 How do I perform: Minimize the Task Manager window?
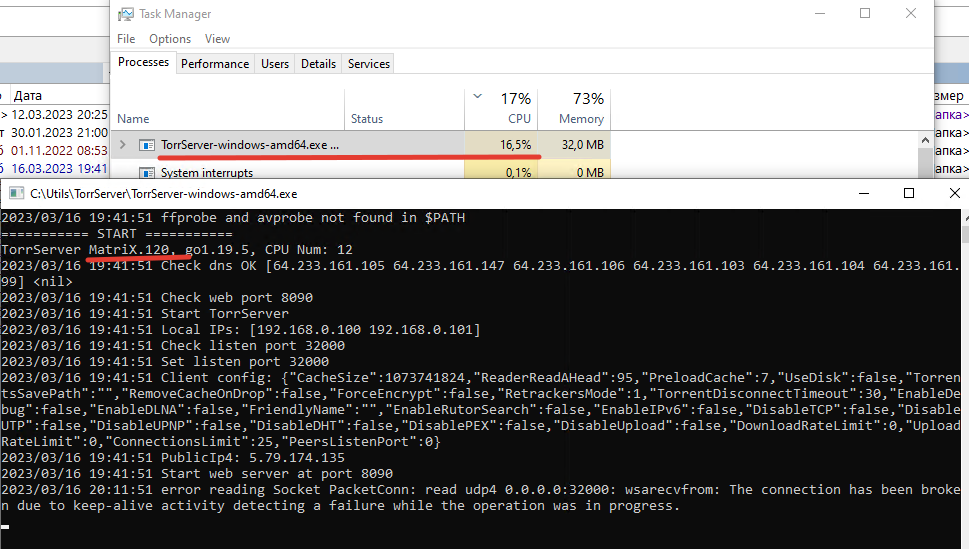(x=820, y=14)
